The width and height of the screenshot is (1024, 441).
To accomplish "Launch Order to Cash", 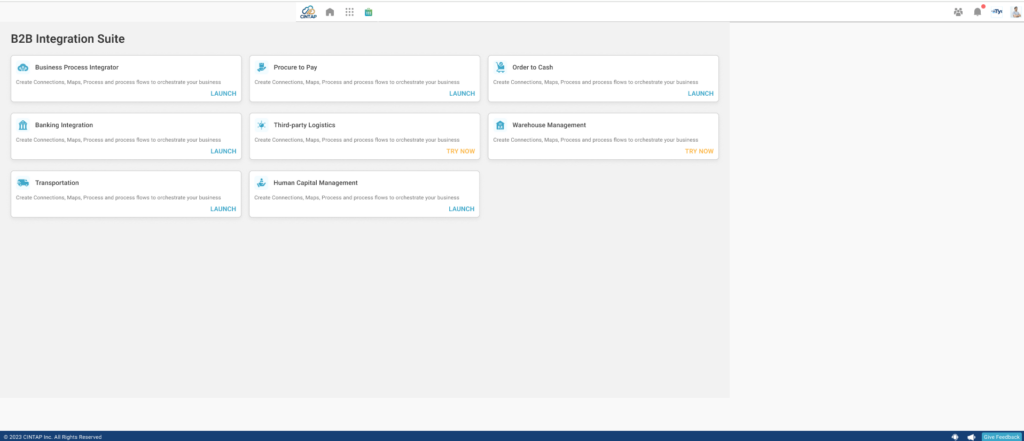I will click(x=701, y=93).
